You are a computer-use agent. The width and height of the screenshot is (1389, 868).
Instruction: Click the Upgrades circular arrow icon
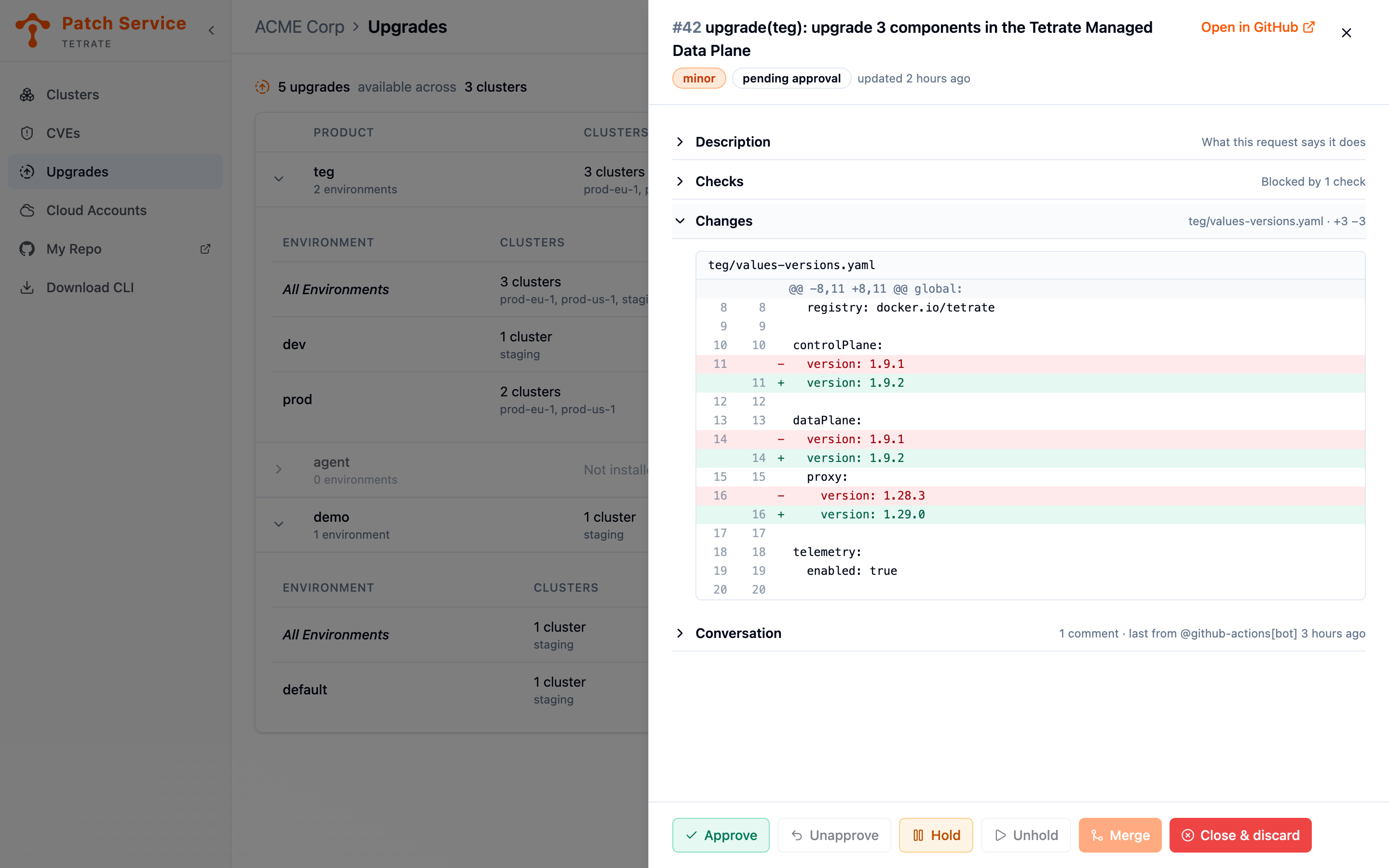pyautogui.click(x=27, y=172)
